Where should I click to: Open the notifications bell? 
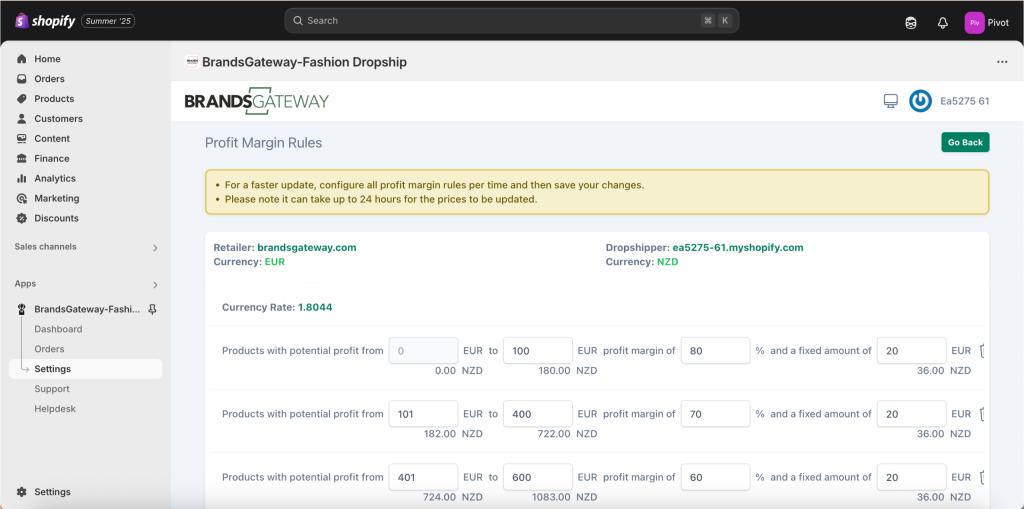pyautogui.click(x=942, y=23)
